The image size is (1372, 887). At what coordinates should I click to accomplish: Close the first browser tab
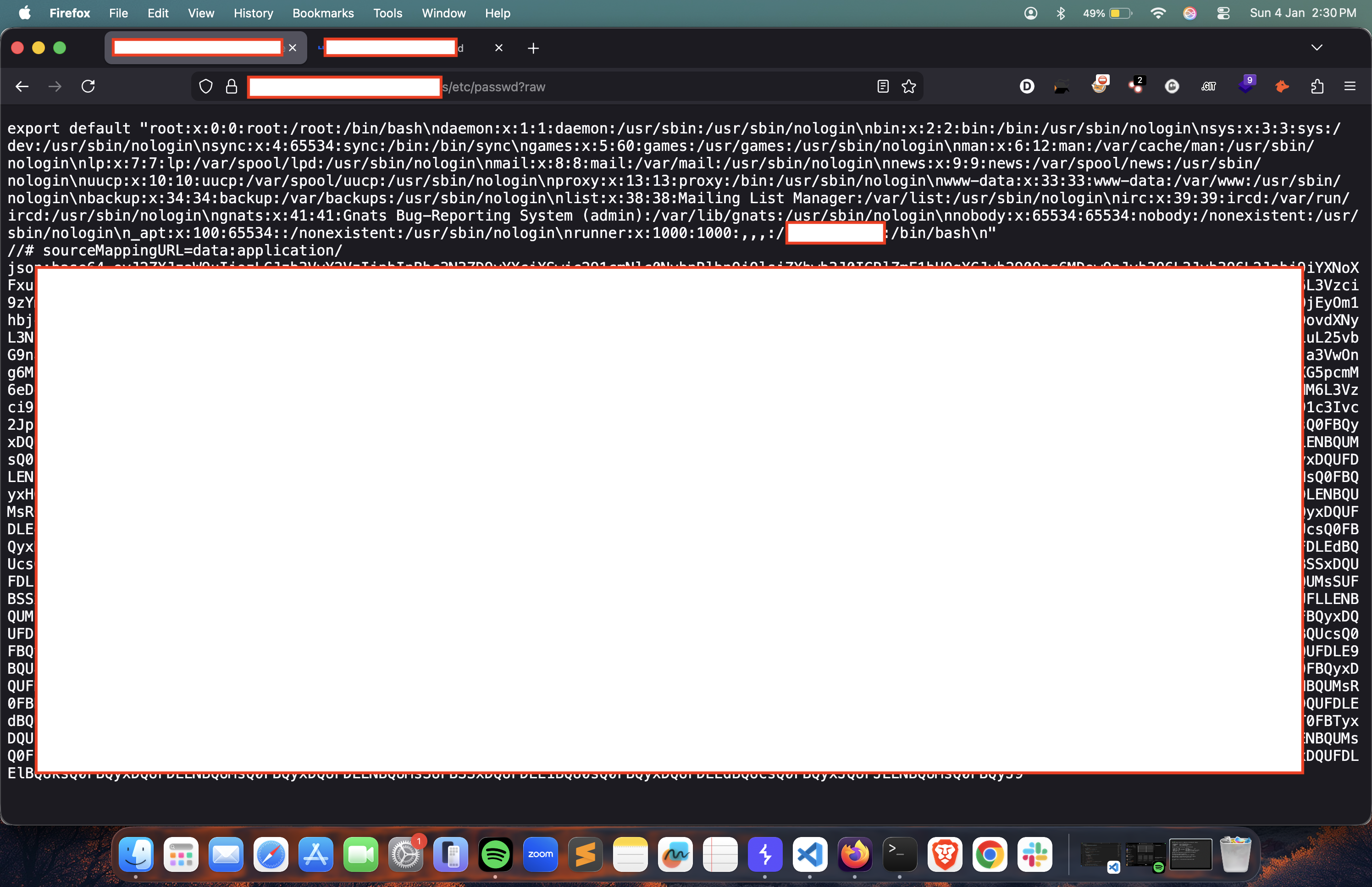[x=293, y=48]
